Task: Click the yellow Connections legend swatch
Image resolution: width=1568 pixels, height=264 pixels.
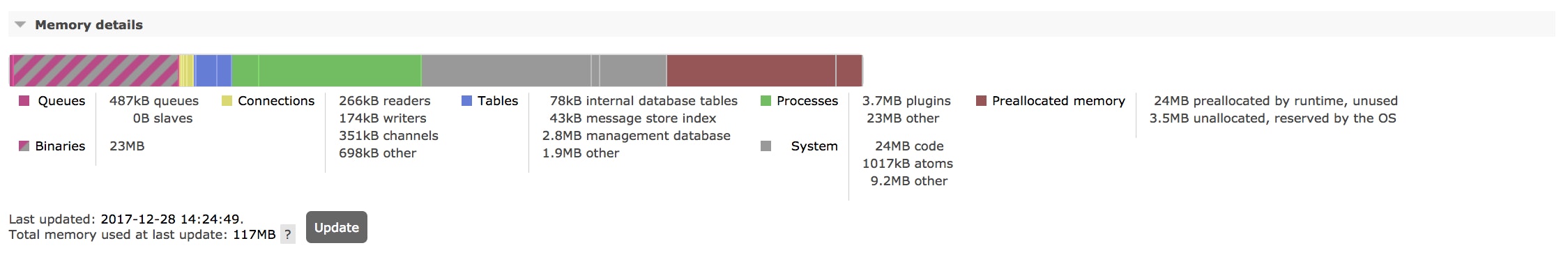Action: tap(227, 101)
